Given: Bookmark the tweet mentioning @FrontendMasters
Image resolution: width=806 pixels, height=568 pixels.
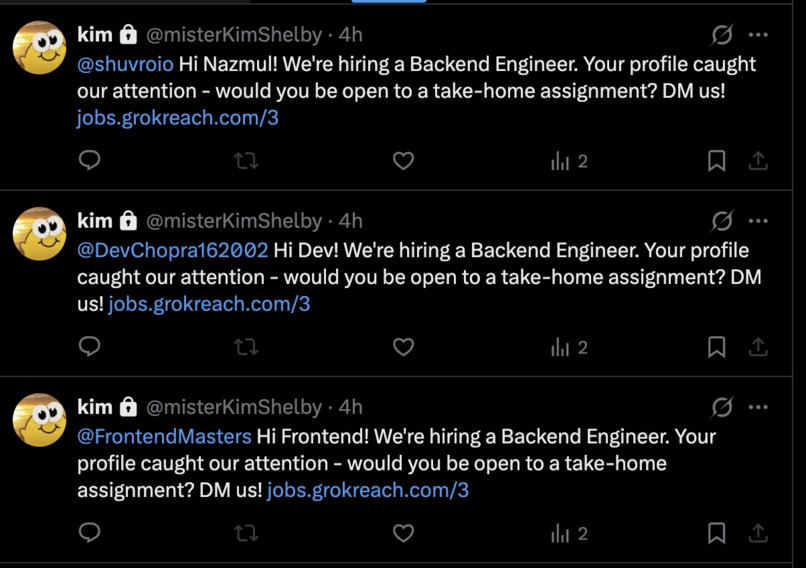Looking at the screenshot, I should 717,534.
